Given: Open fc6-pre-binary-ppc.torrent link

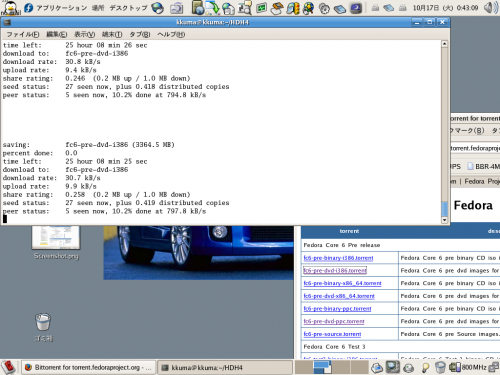Looking at the screenshot, I should click(337, 309).
